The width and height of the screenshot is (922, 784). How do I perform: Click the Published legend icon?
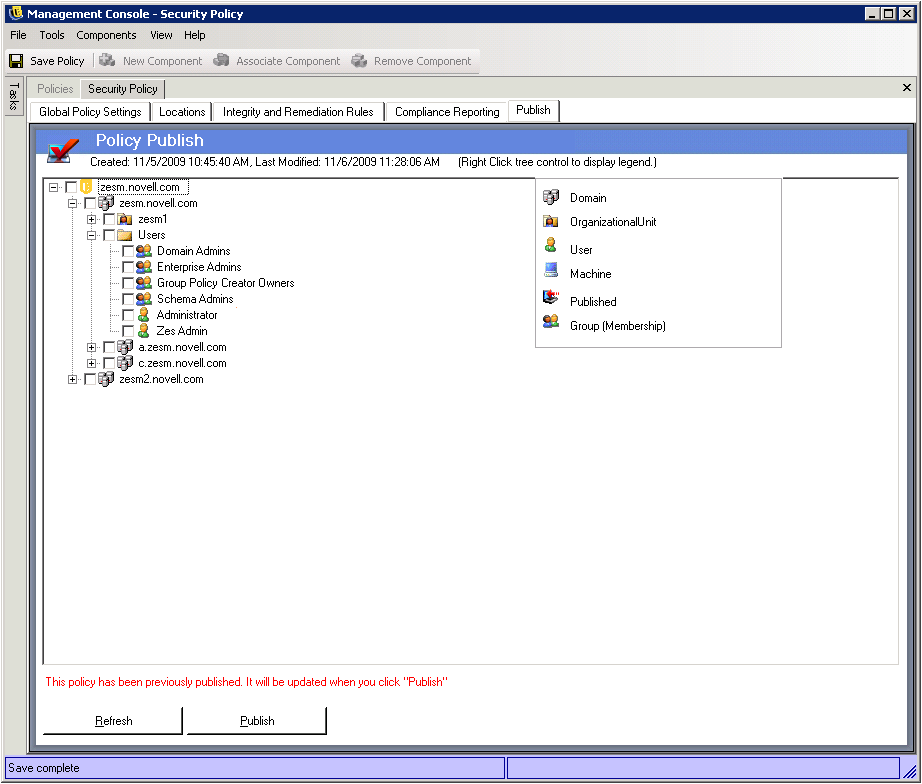(x=551, y=296)
